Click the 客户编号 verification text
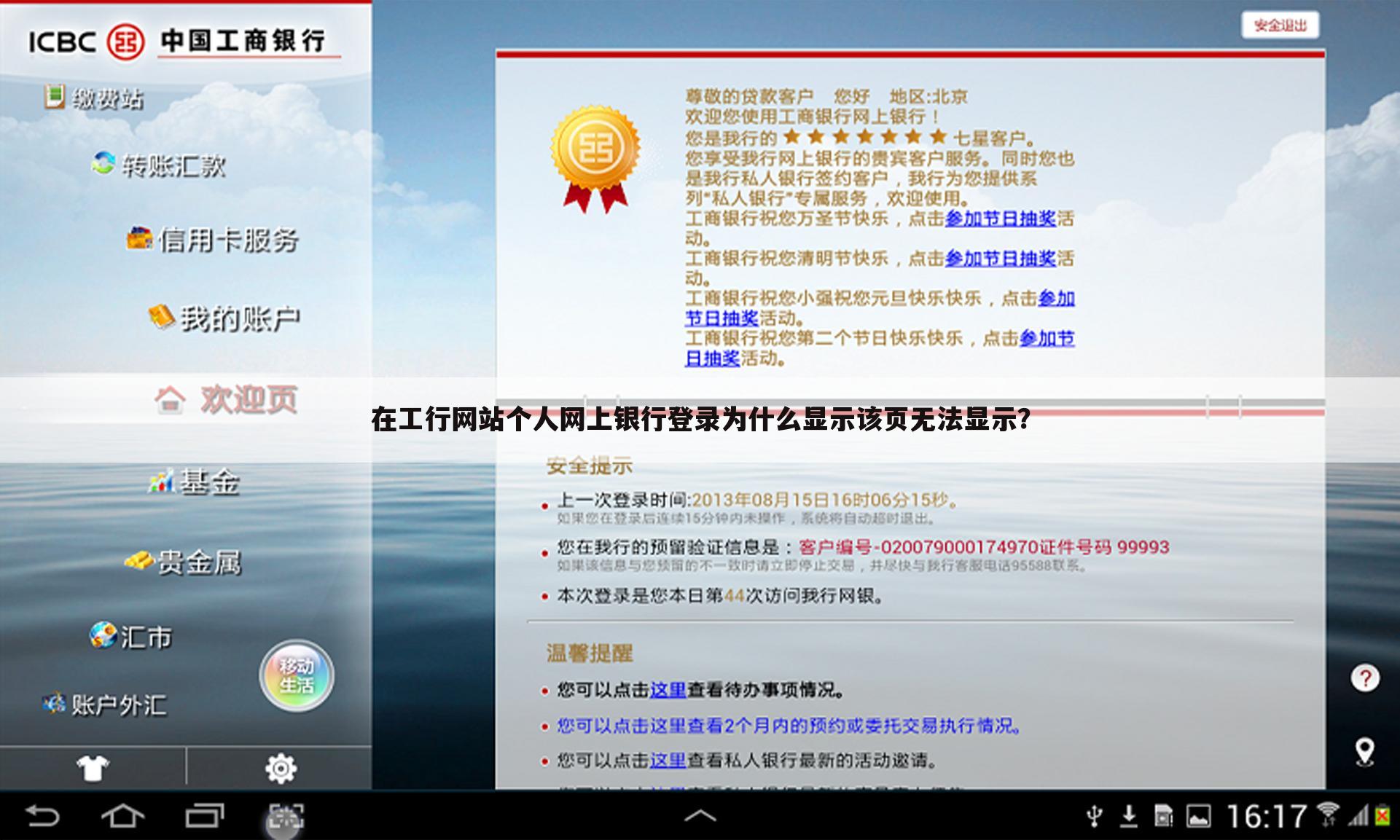This screenshot has width=1400, height=840. (984, 547)
